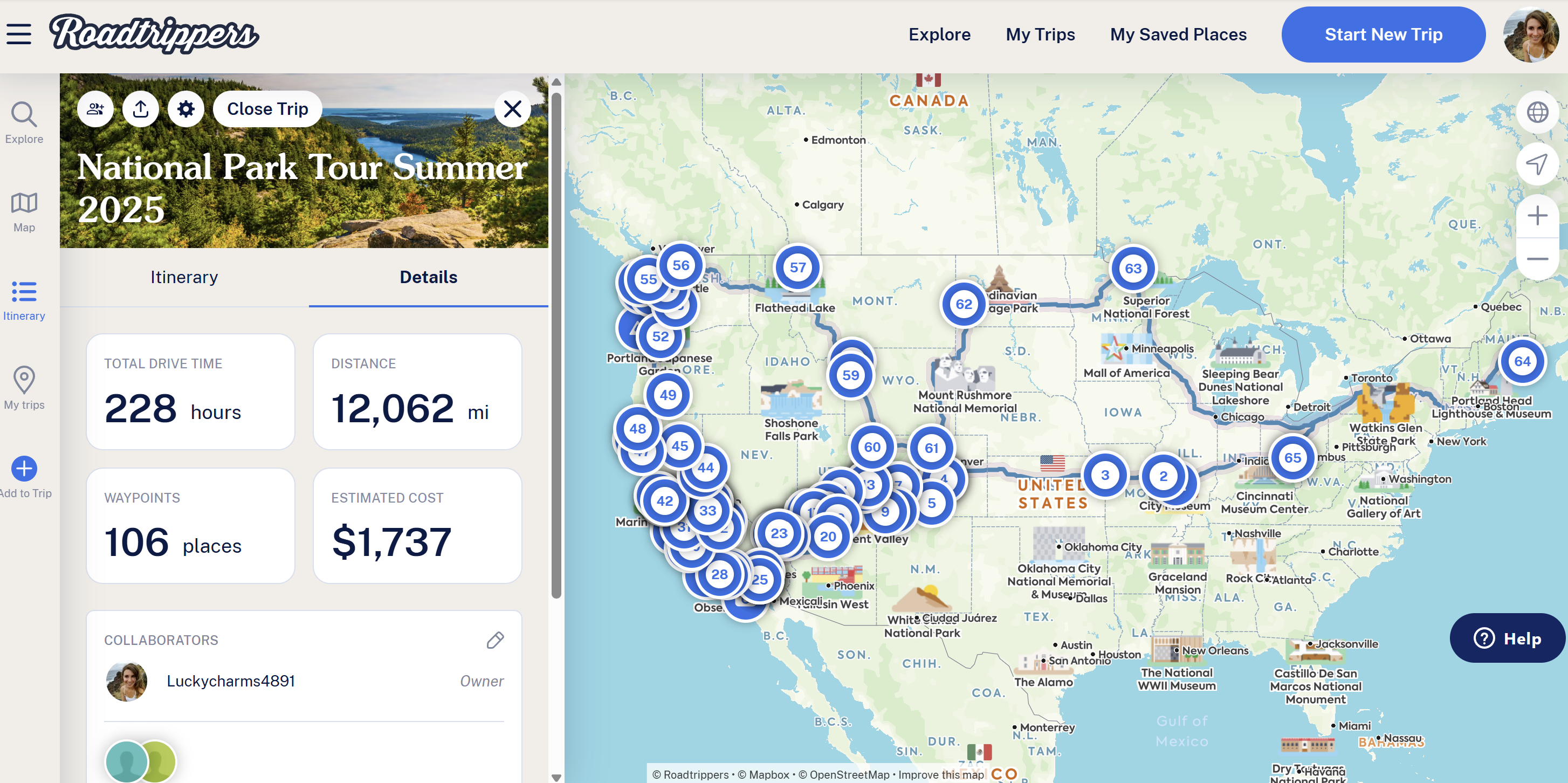This screenshot has height=783, width=1568.
Task: Click the scrollbar down arrow
Action: pos(556,778)
